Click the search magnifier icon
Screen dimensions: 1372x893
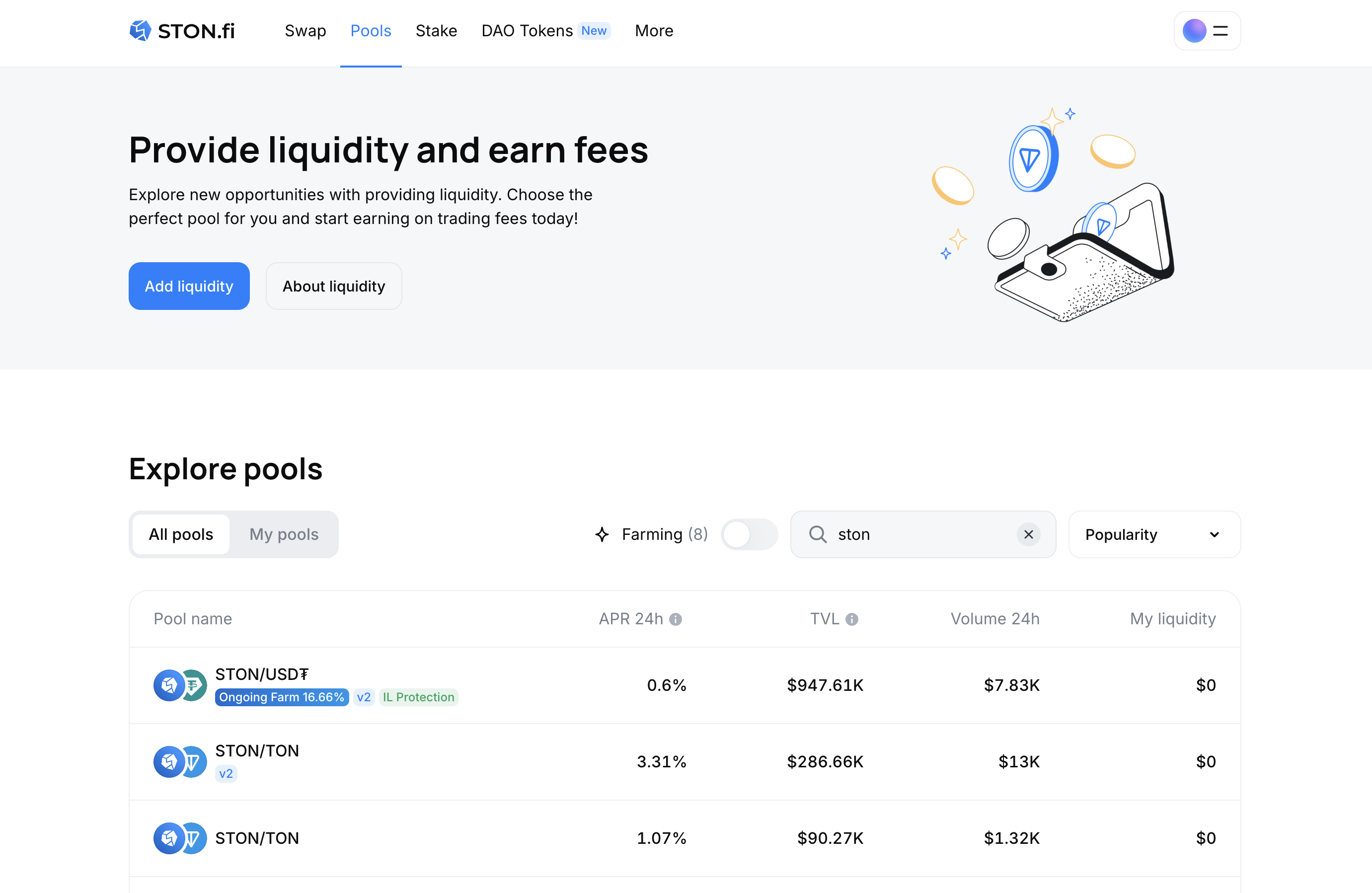click(818, 534)
